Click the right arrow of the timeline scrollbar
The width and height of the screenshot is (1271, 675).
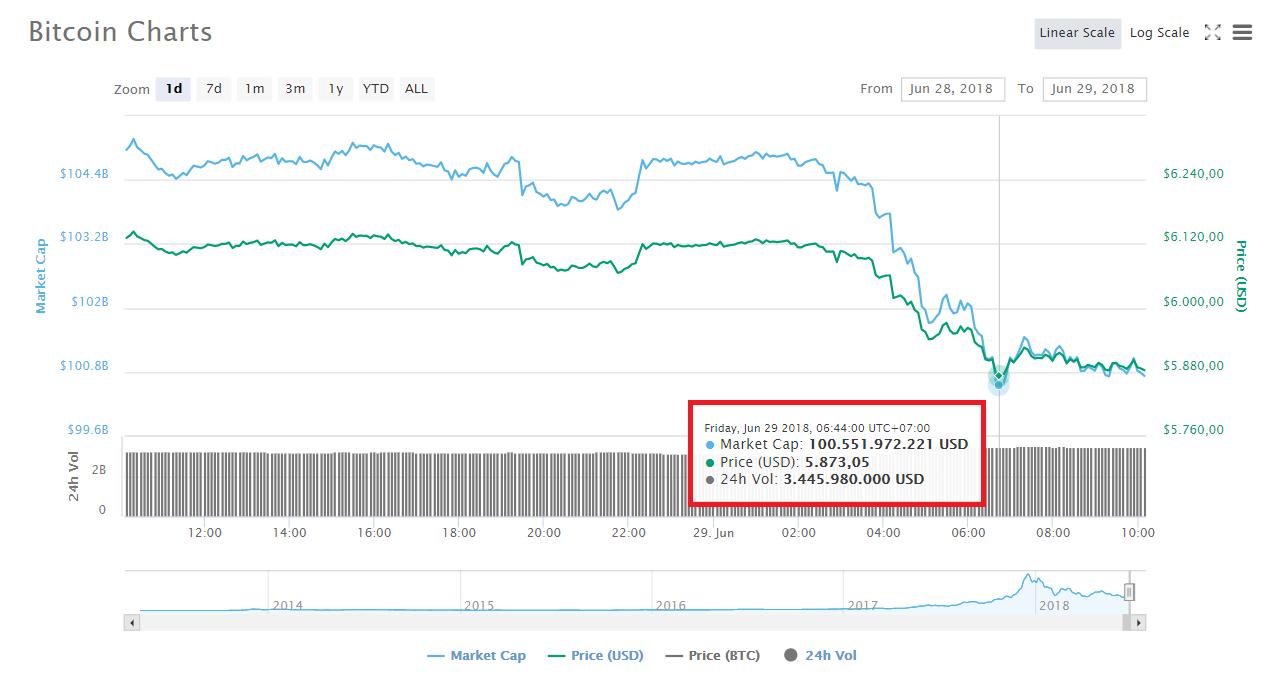[1138, 622]
